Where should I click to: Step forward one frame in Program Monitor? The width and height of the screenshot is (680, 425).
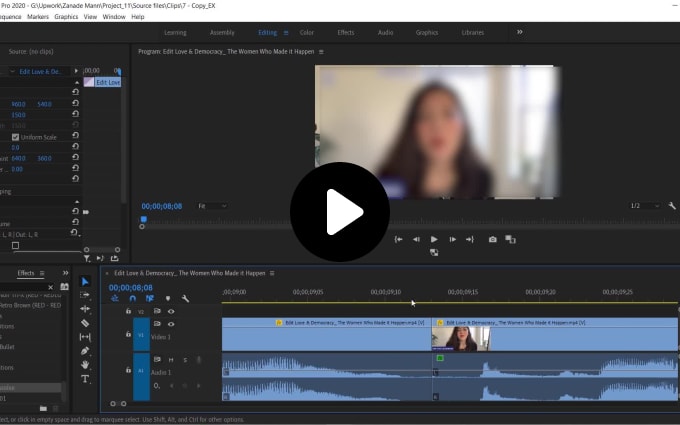(452, 239)
